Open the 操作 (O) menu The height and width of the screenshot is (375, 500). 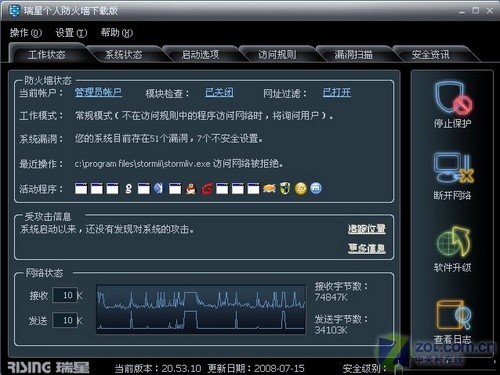point(26,32)
